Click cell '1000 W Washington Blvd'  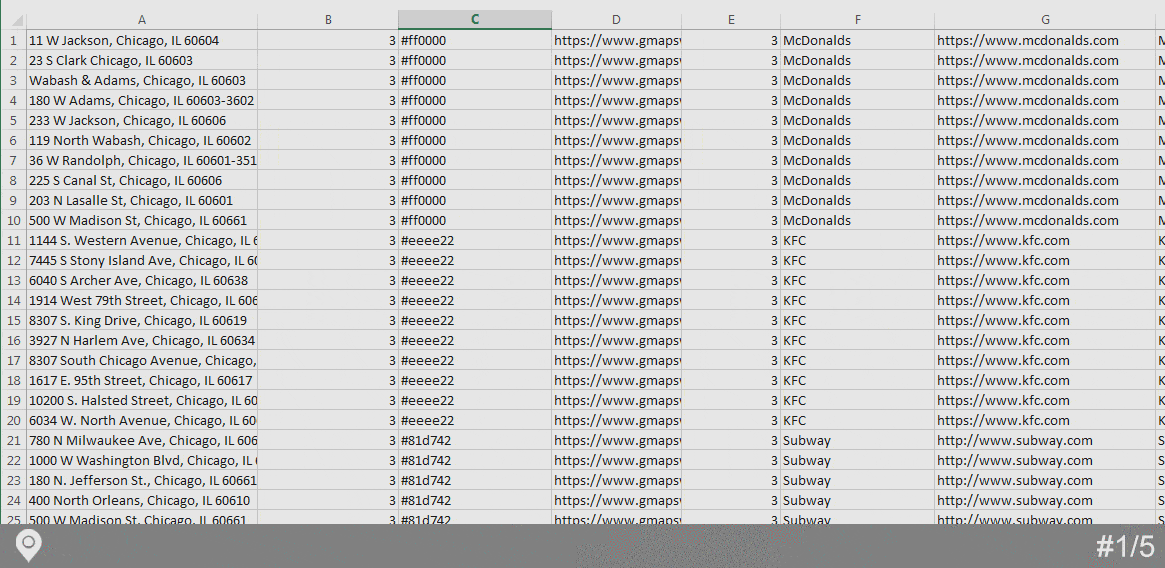point(142,460)
